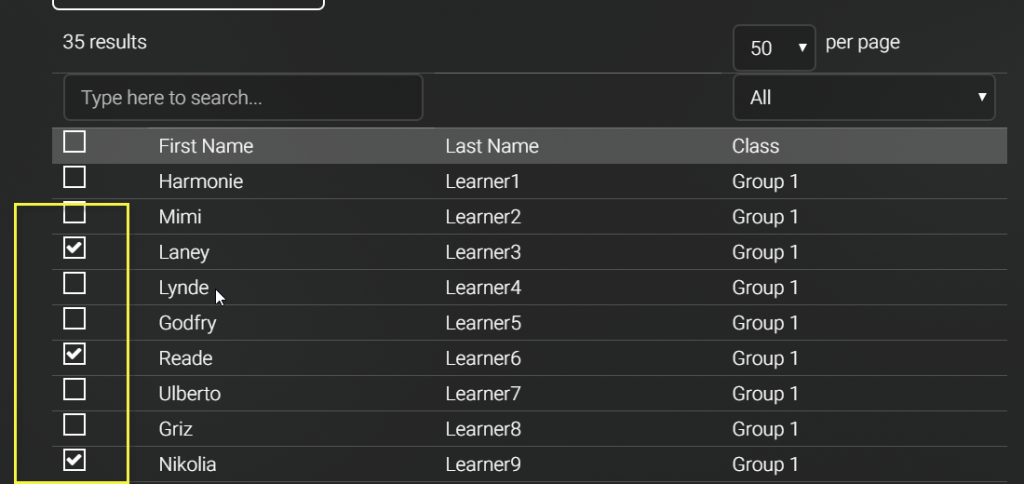1024x484 pixels.
Task: Check the select-all checkbox in header row
Action: 74,142
